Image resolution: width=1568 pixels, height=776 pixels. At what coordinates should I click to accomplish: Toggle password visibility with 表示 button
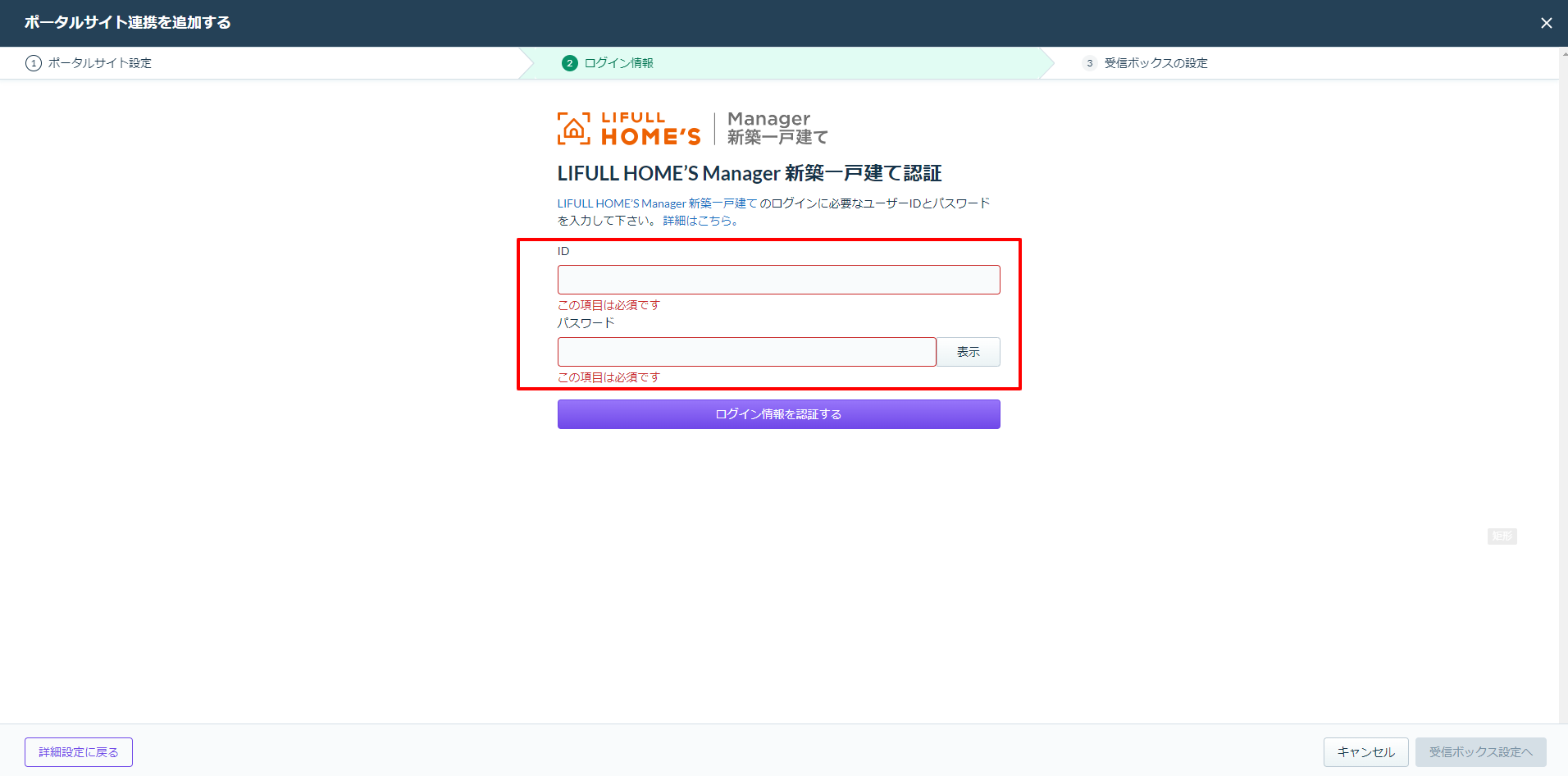(x=968, y=352)
